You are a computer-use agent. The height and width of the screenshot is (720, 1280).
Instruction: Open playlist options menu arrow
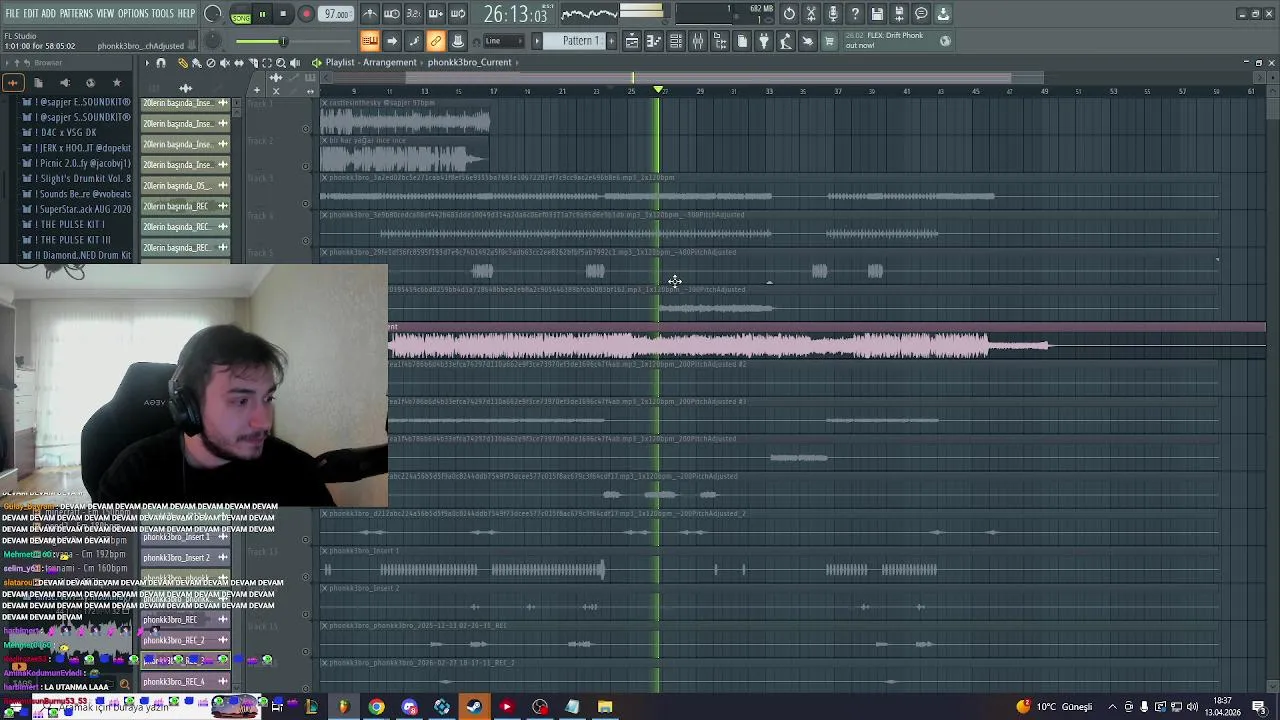click(147, 63)
